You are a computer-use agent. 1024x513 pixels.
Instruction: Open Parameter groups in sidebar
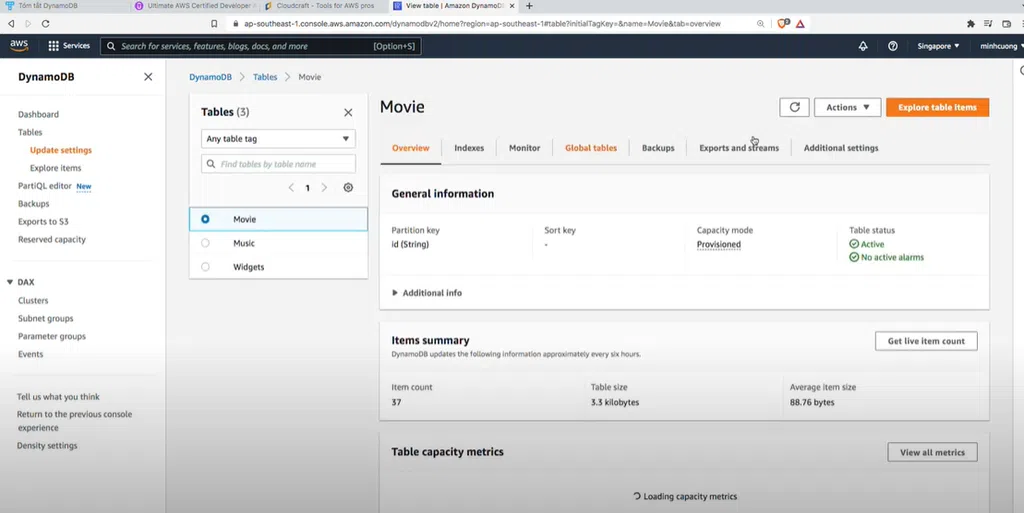[52, 336]
